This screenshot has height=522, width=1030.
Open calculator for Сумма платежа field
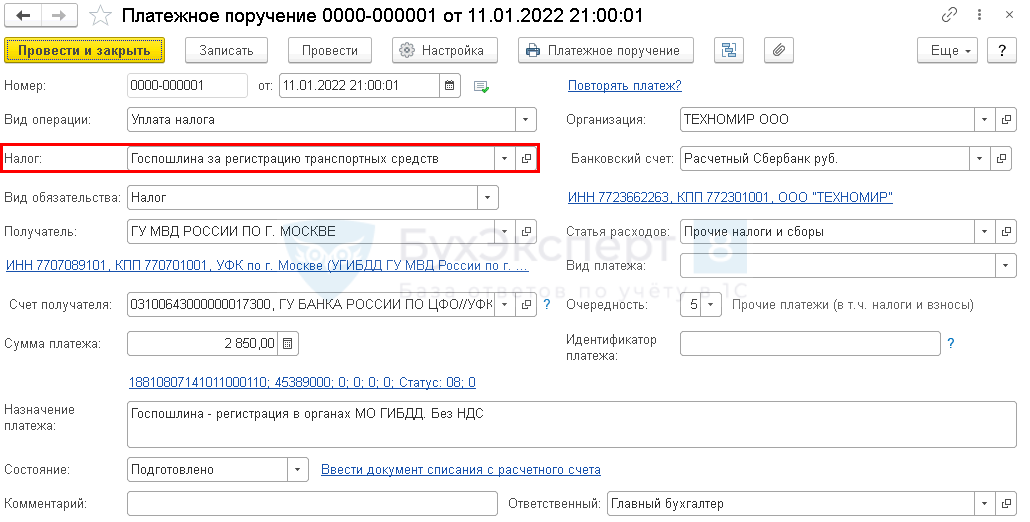pos(288,344)
